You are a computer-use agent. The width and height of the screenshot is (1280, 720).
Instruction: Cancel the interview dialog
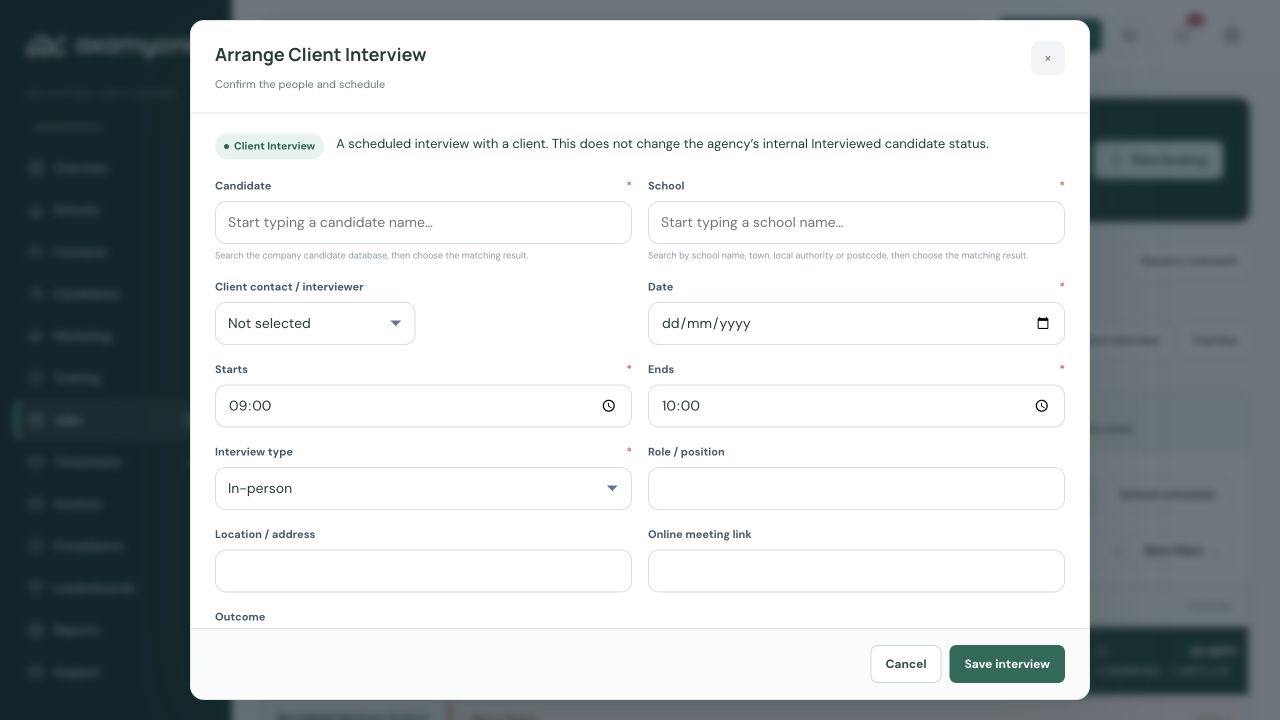[906, 664]
